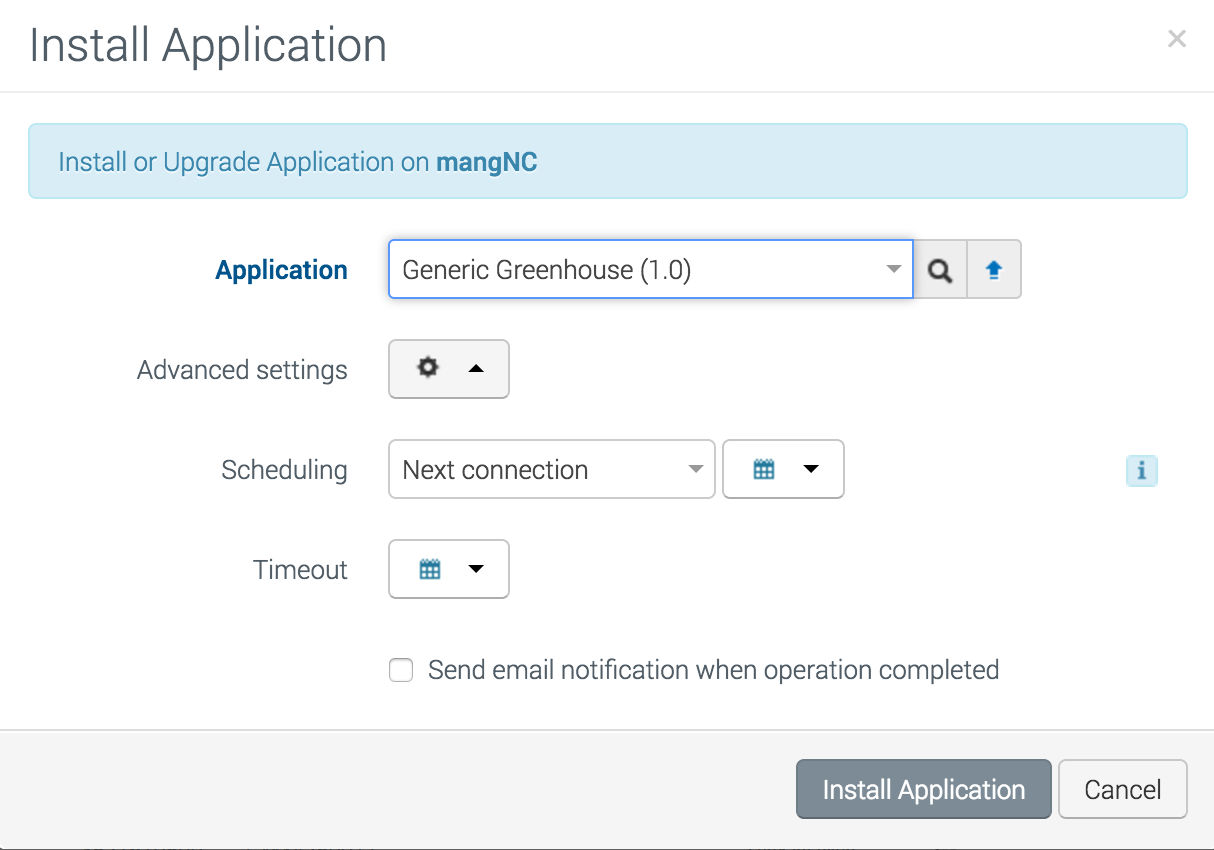Click the 'Send email notification when operation completed' label

pyautogui.click(x=713, y=670)
